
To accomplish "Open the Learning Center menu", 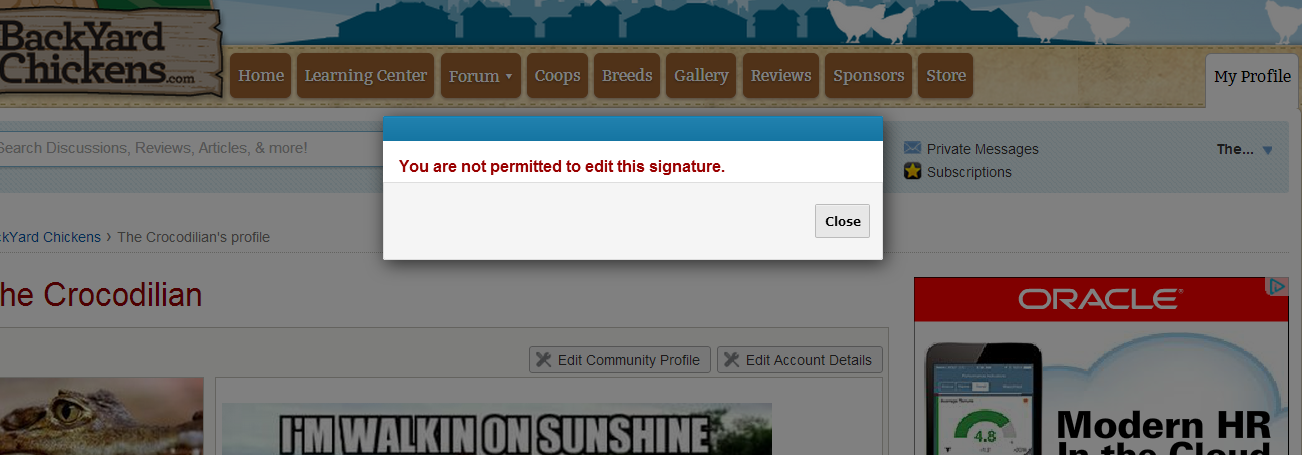I will click(365, 76).
